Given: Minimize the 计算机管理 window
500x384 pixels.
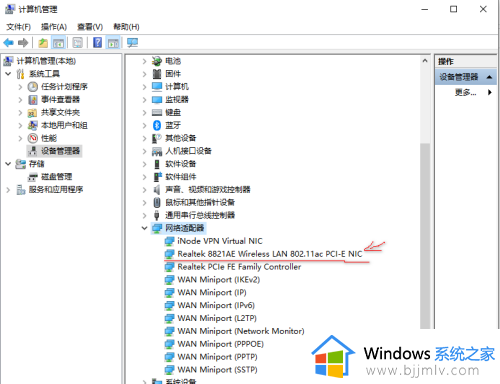Looking at the screenshot, I should tap(425, 9).
